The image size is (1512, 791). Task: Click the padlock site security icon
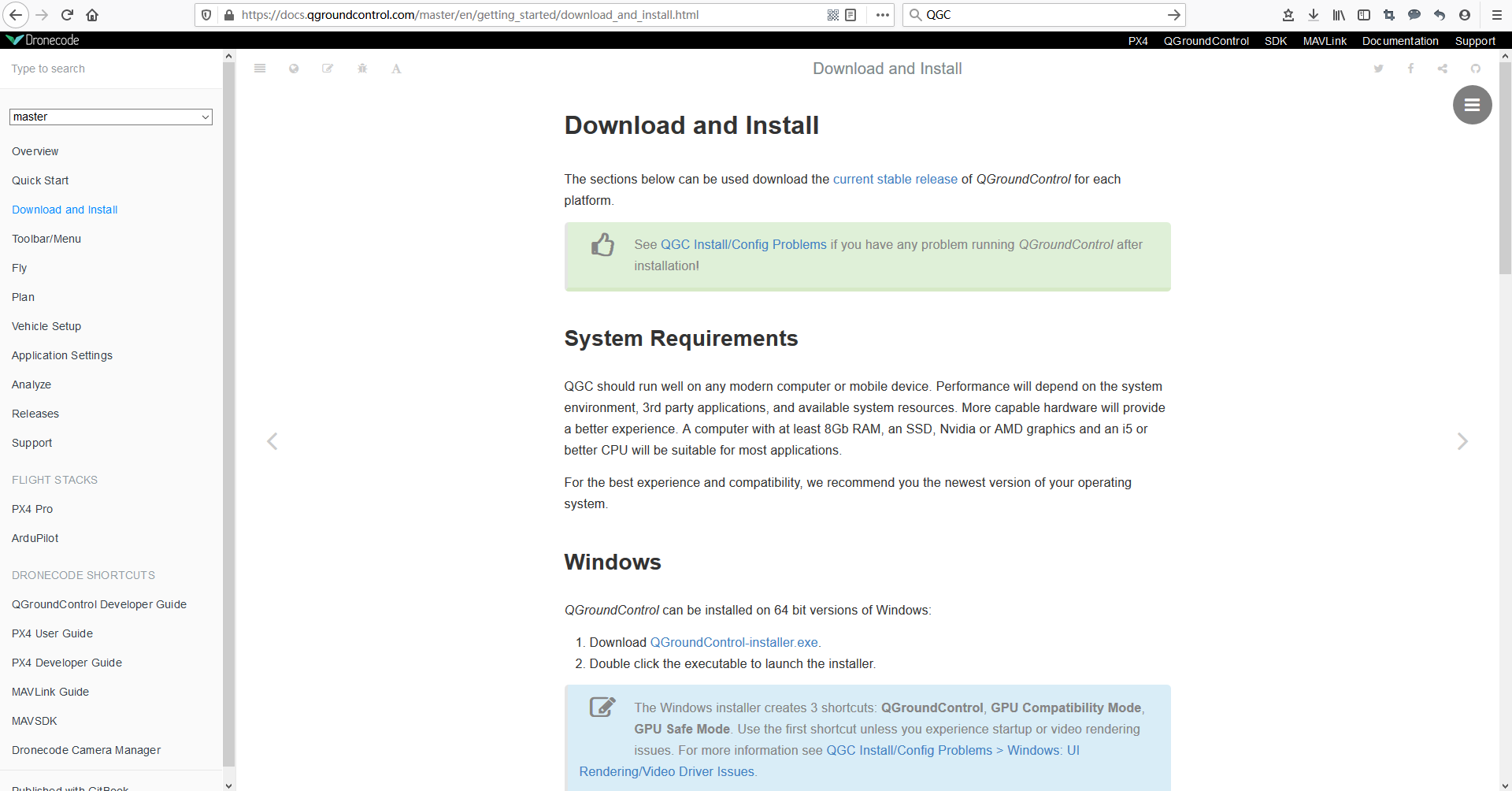coord(229,15)
